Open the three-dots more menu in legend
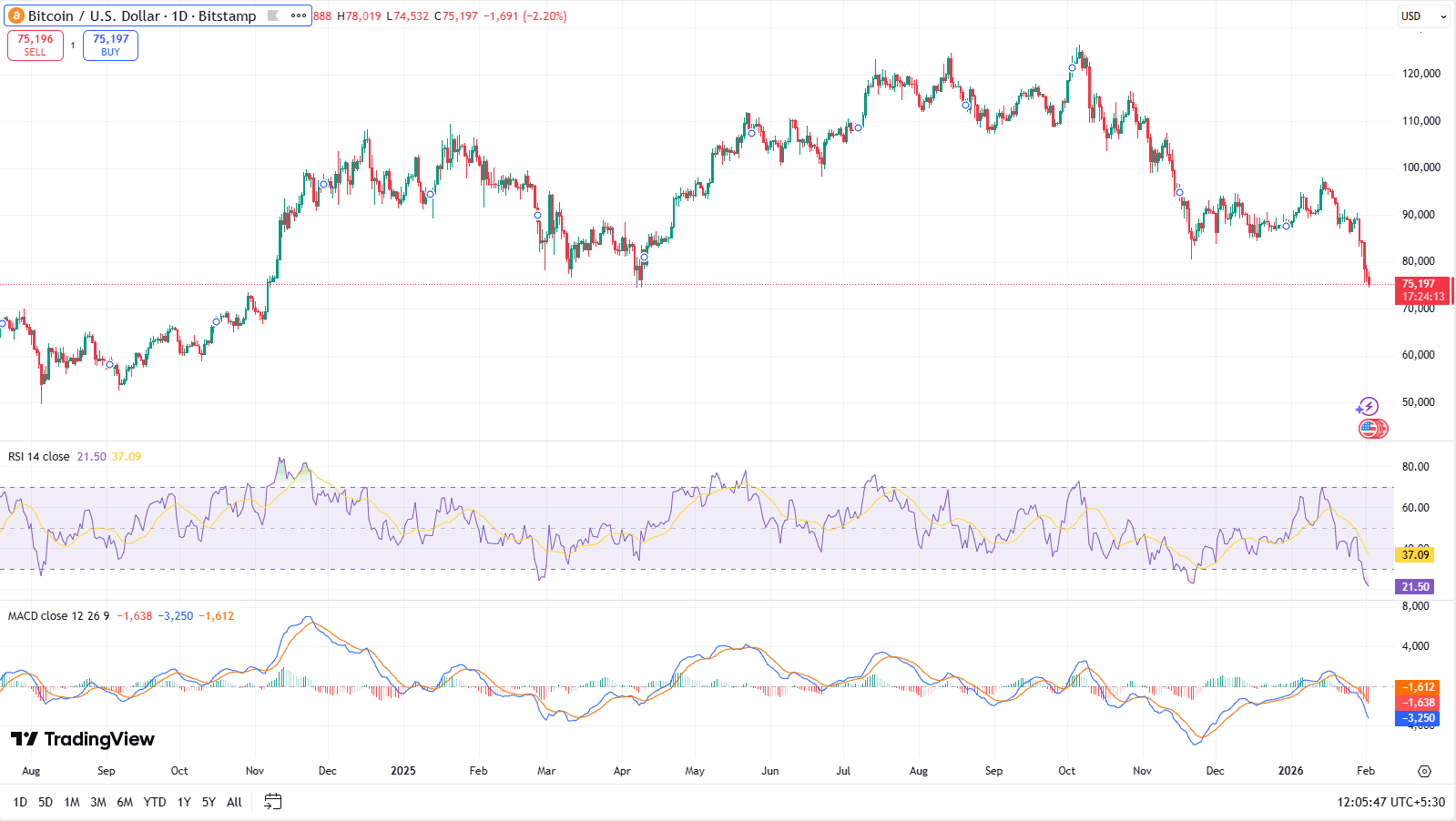The width and height of the screenshot is (1456, 821). click(x=298, y=16)
